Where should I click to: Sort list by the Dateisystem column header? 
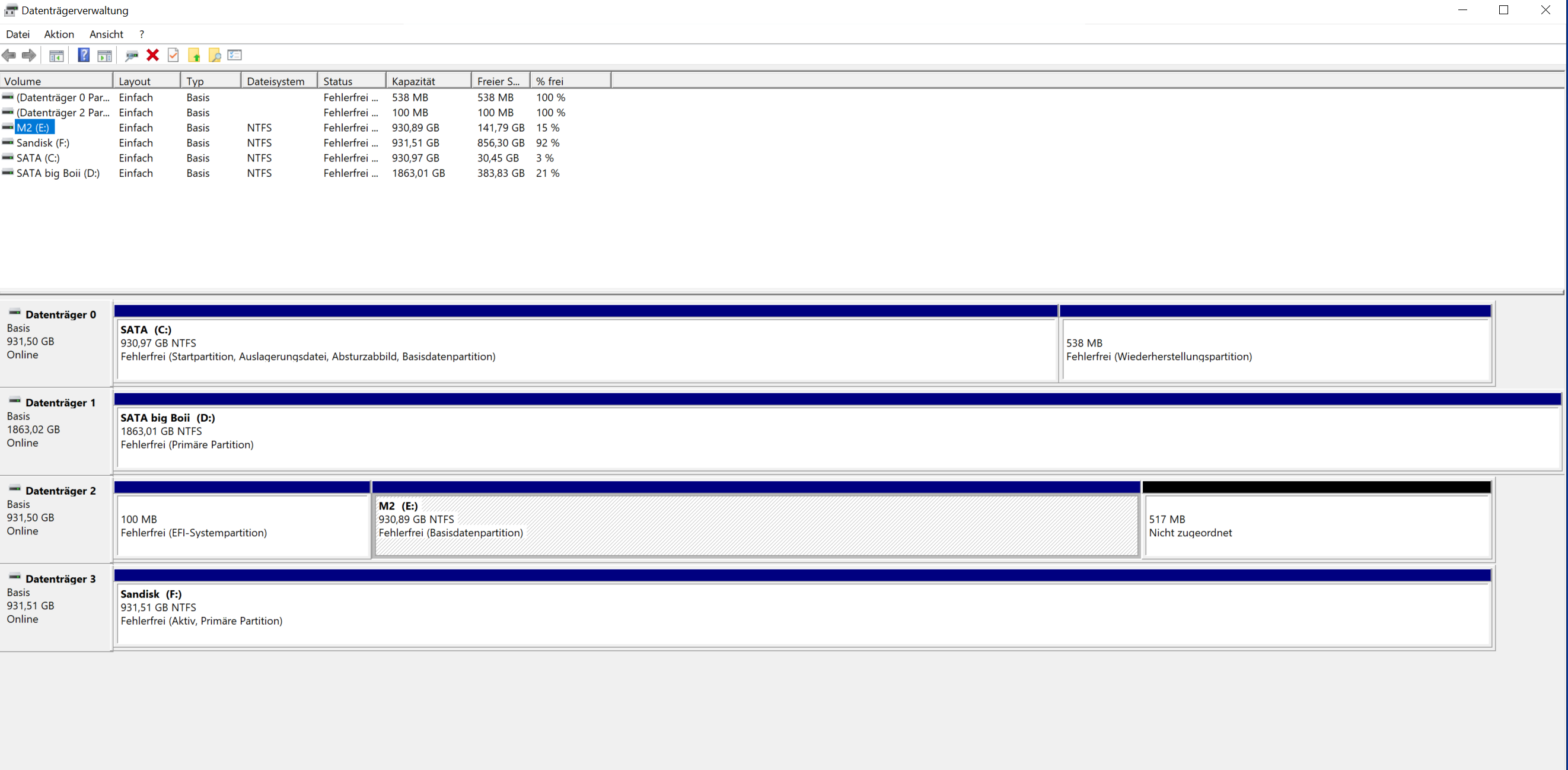point(278,81)
